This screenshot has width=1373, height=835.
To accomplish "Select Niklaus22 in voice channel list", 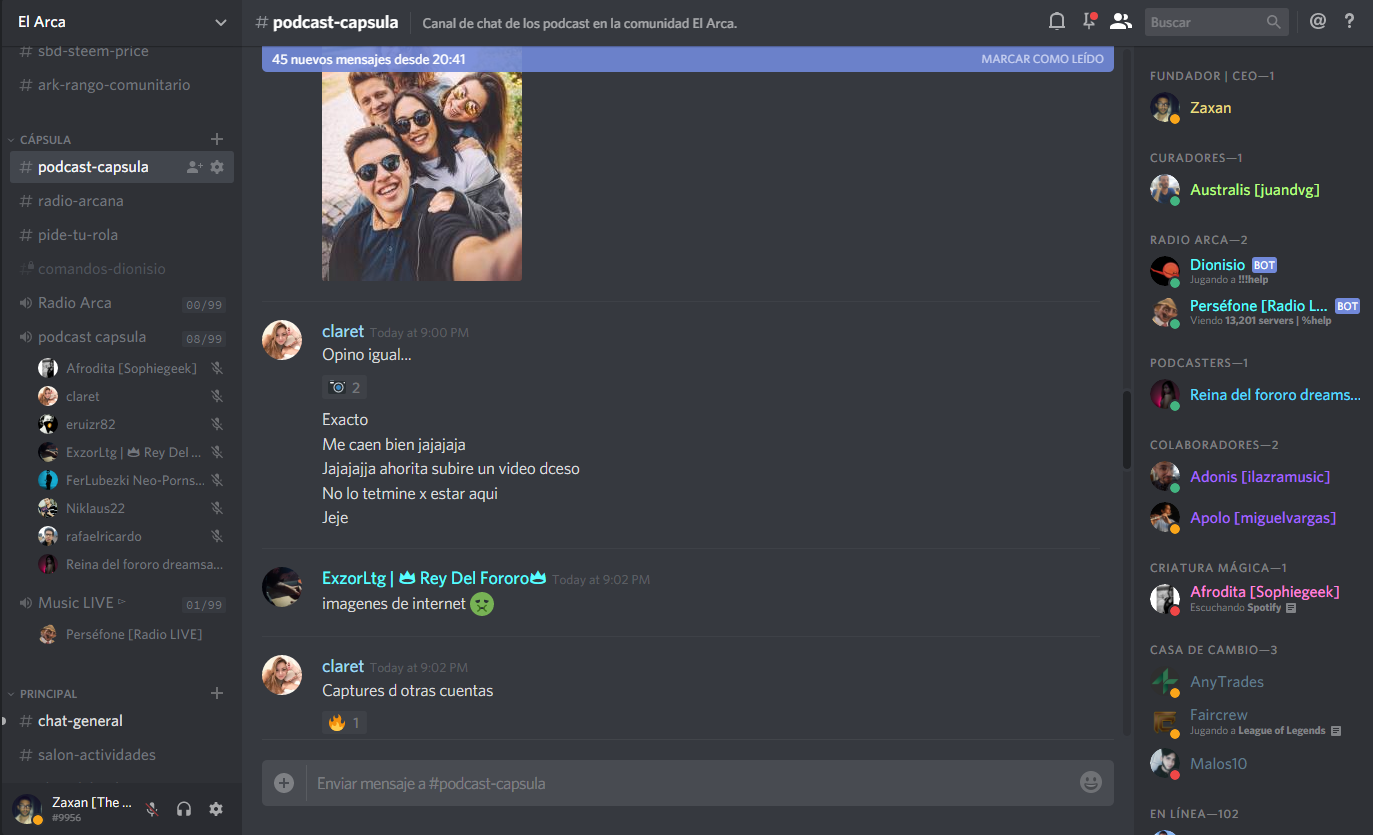I will [x=131, y=508].
